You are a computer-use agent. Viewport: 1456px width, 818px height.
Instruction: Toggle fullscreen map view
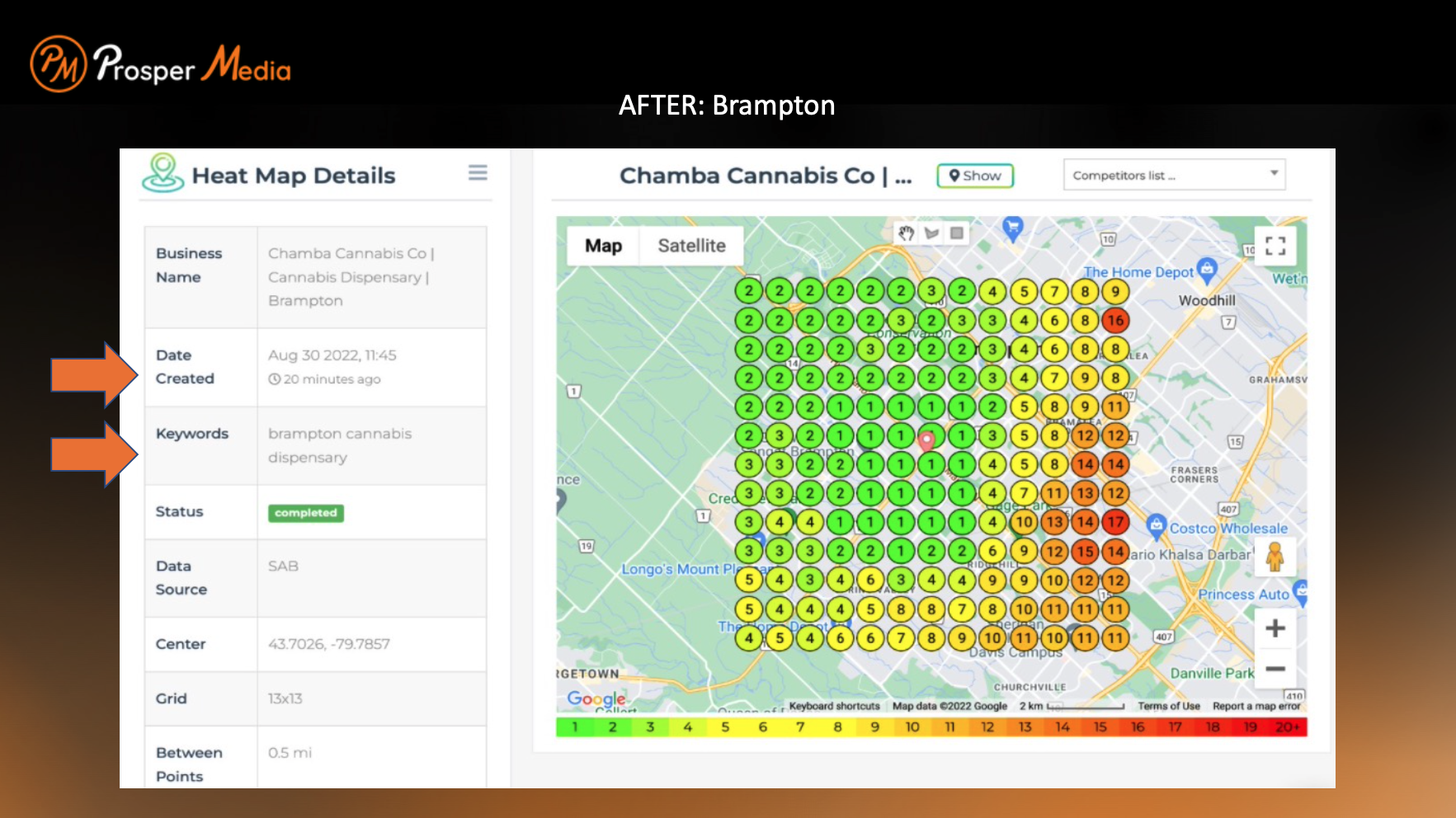pos(1275,246)
